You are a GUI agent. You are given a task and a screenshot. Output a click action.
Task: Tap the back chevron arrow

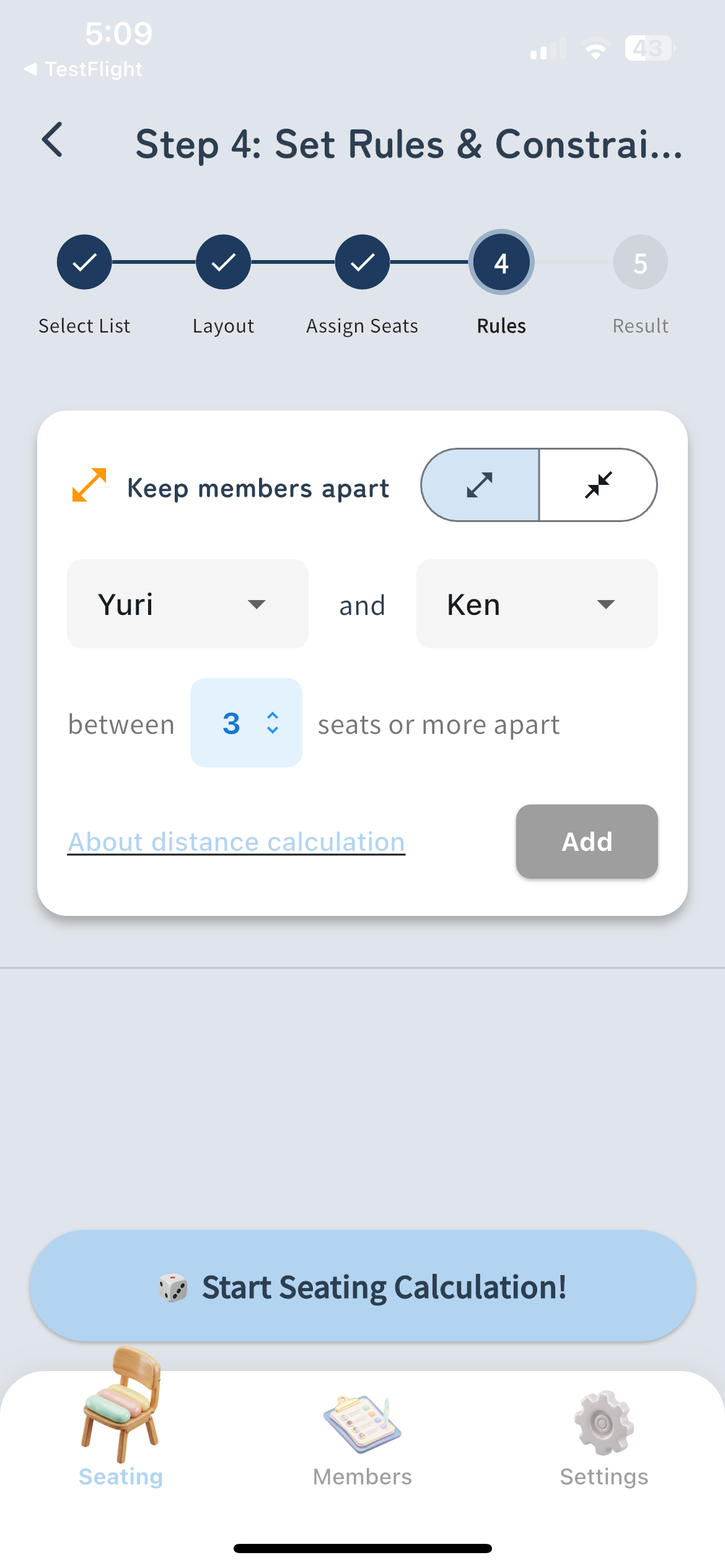53,141
